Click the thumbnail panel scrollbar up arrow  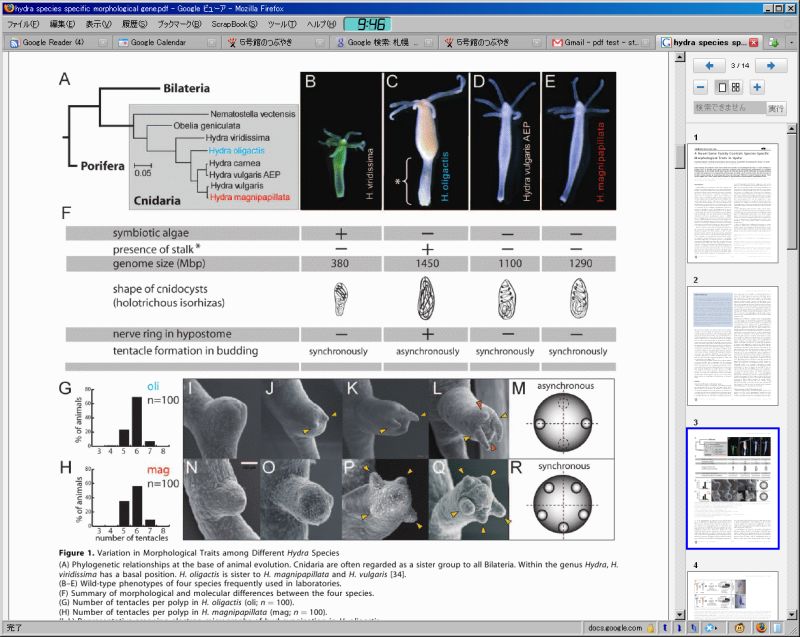click(792, 129)
